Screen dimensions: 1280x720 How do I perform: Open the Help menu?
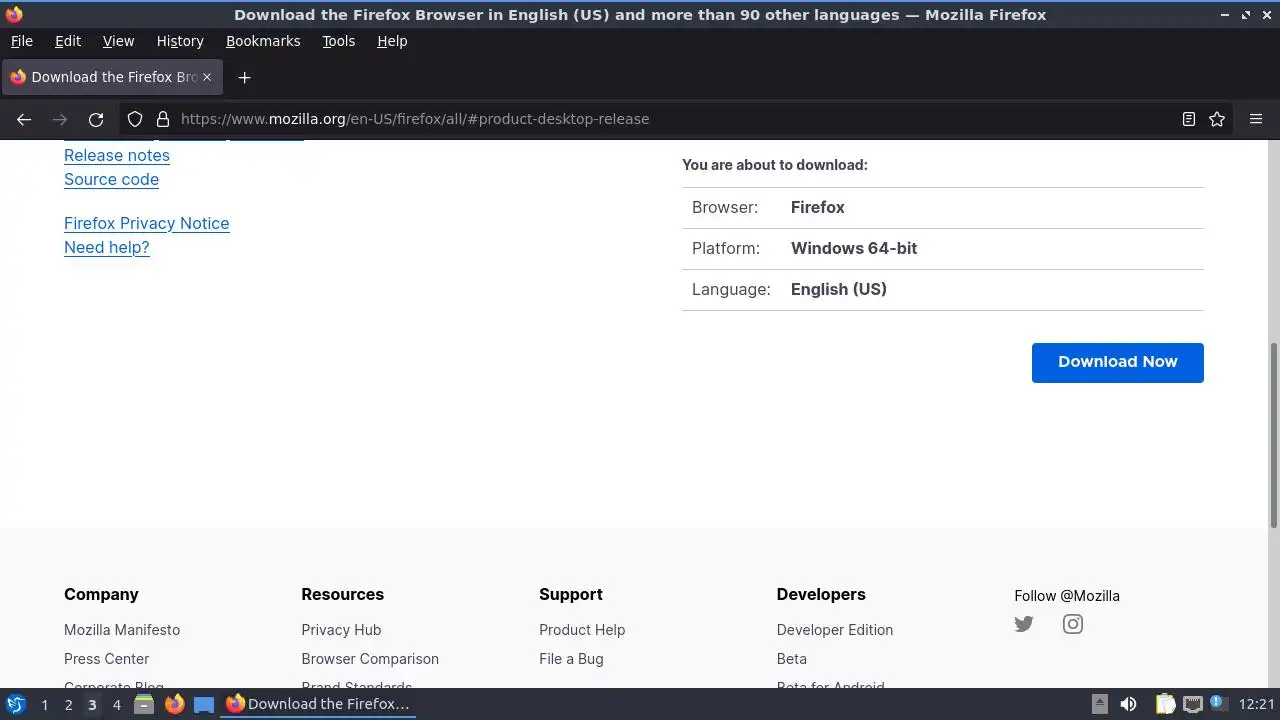392,41
